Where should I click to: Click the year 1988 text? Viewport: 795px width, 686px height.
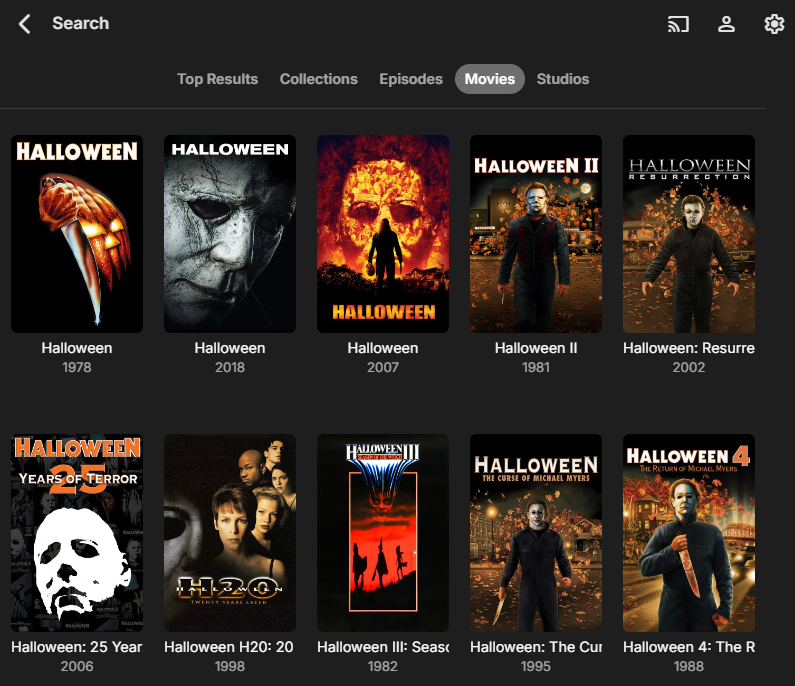pyautogui.click(x=689, y=666)
